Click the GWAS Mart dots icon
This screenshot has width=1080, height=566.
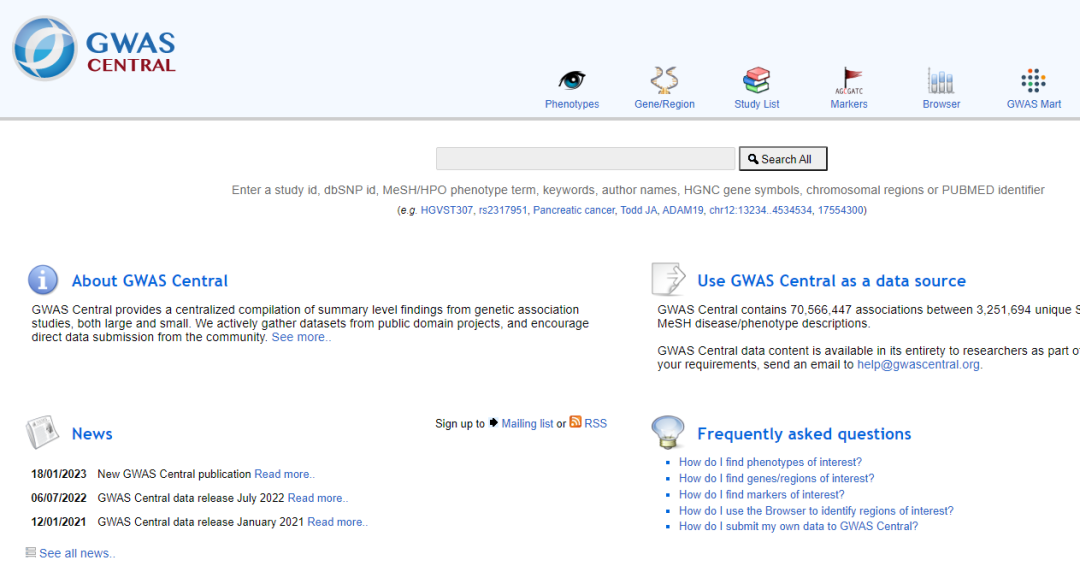tap(1033, 81)
